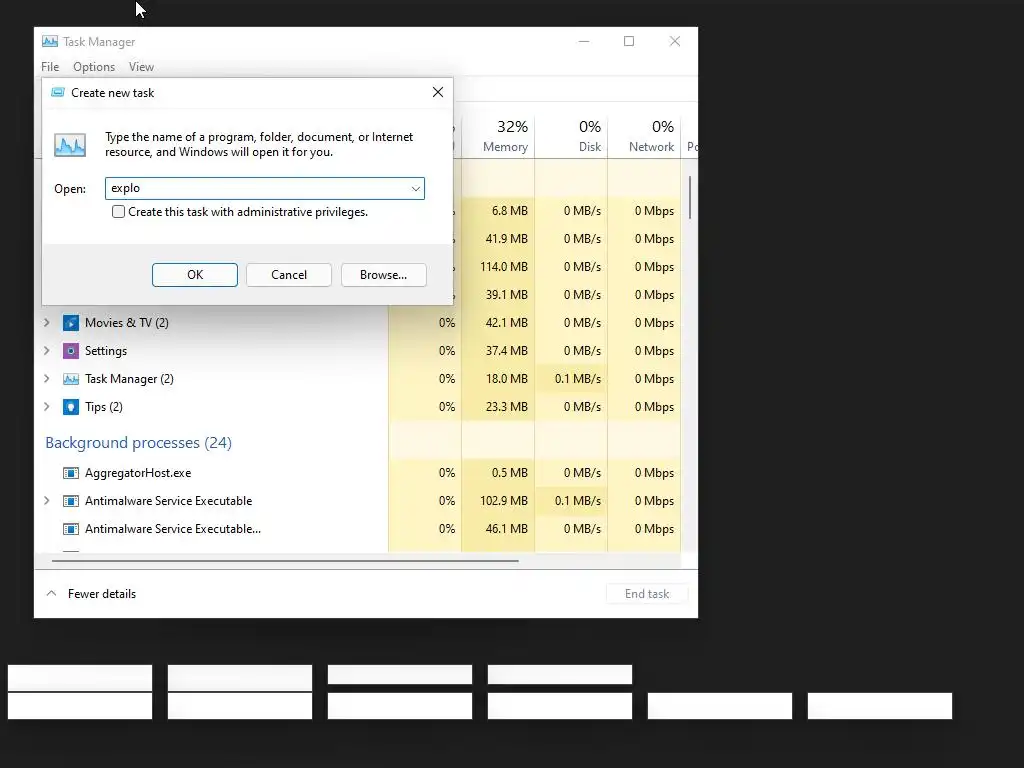
Task: Close the Create new task dialog
Action: point(438,92)
